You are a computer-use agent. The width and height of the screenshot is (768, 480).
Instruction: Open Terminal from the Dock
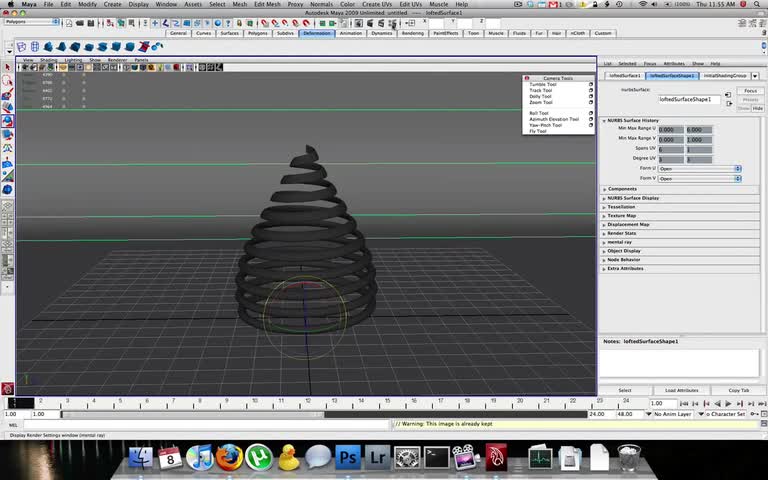(x=436, y=457)
